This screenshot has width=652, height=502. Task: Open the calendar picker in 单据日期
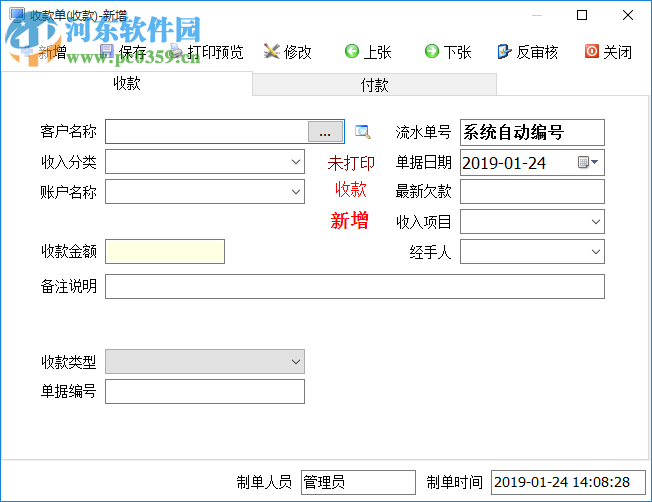pos(588,162)
